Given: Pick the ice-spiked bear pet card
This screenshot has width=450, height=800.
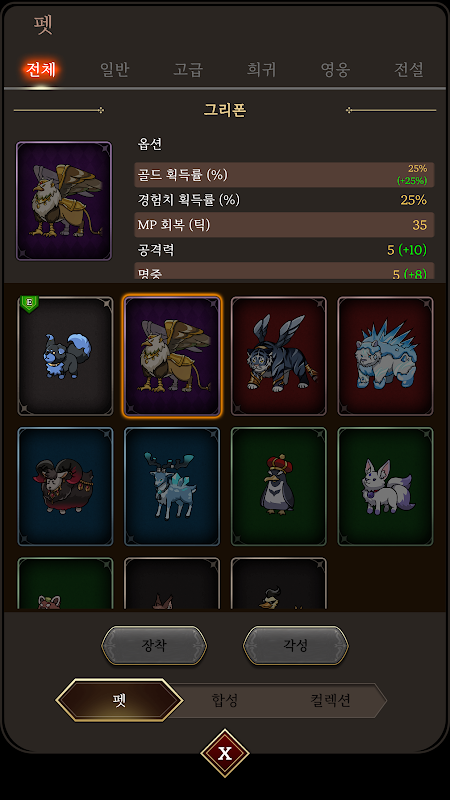Looking at the screenshot, I should pos(385,356).
